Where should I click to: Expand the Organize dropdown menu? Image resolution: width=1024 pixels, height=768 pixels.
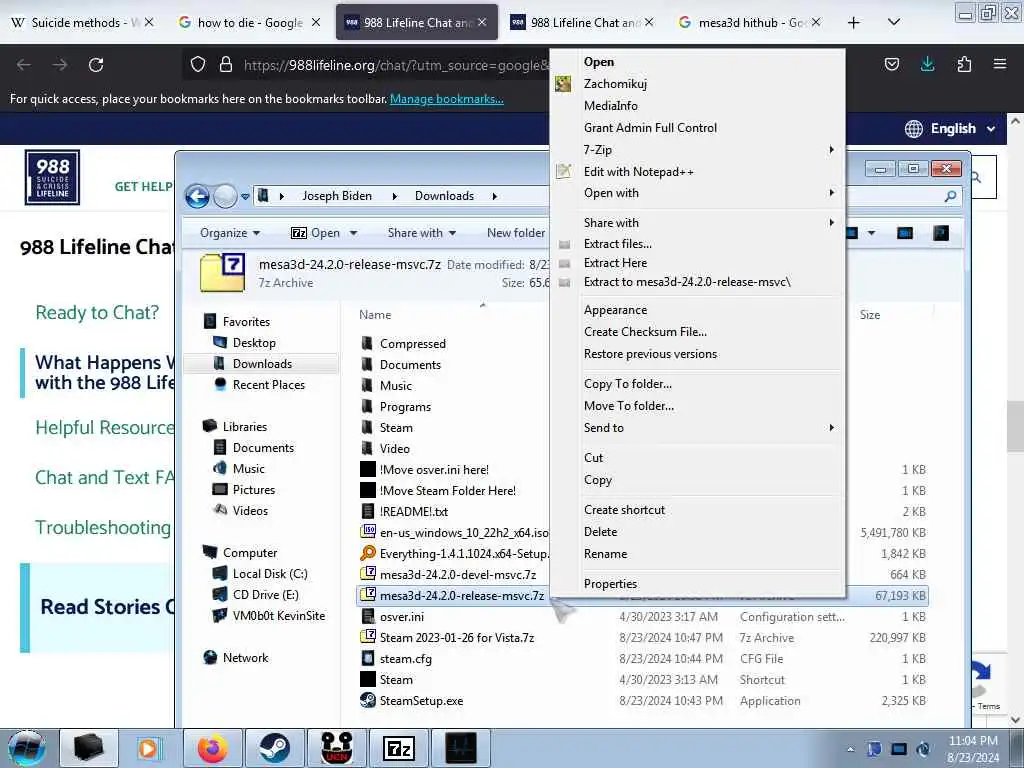[x=230, y=233]
